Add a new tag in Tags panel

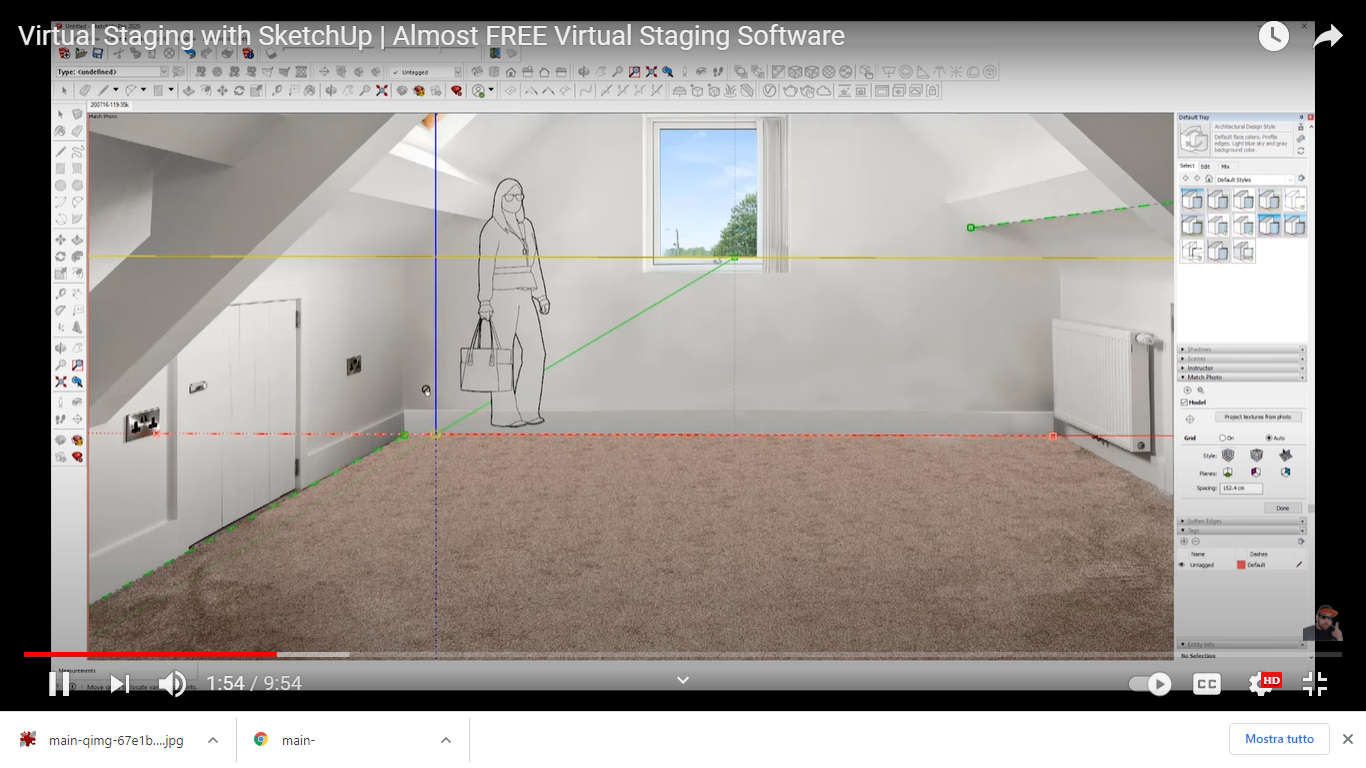tap(1185, 541)
